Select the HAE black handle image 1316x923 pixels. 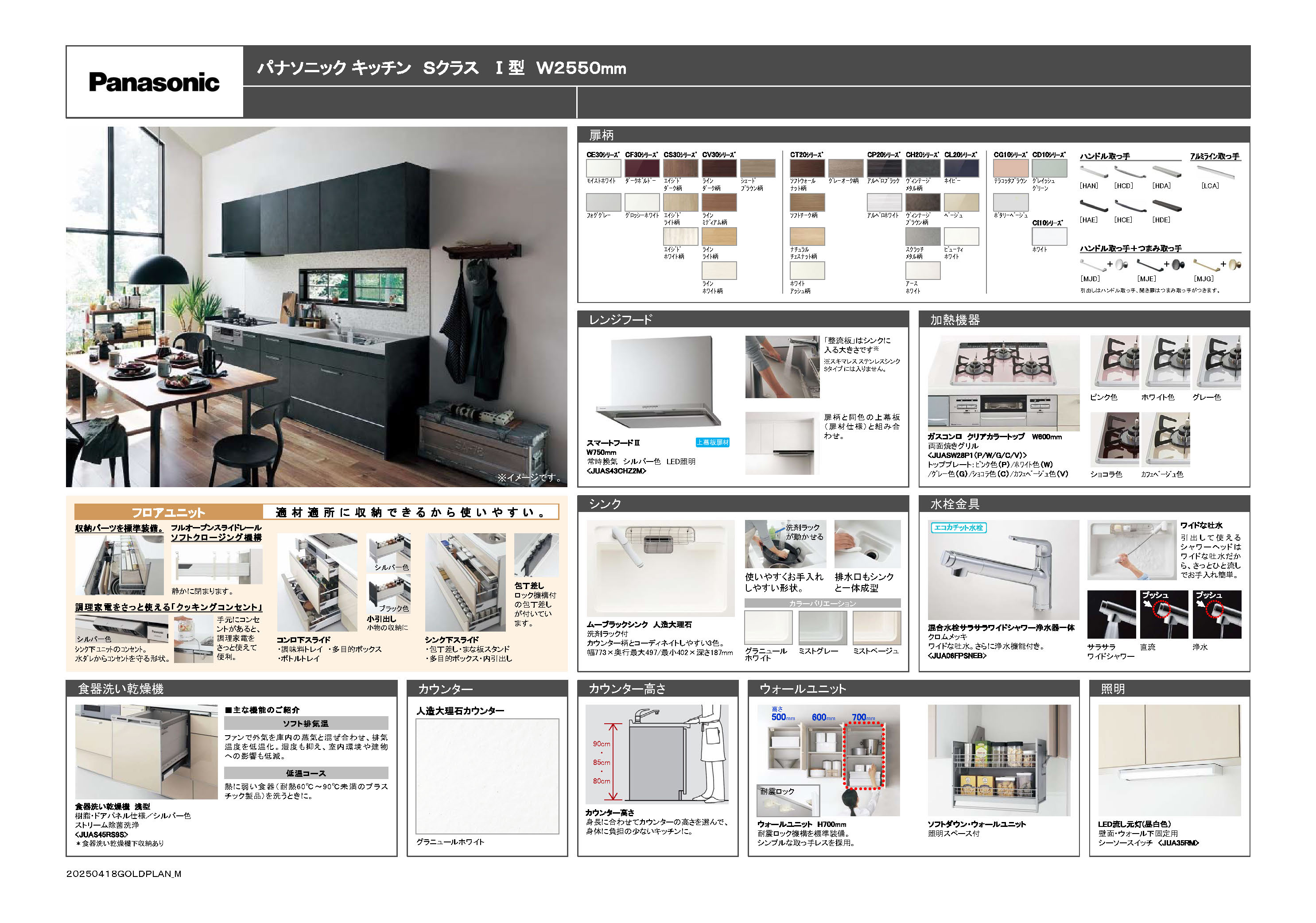click(x=1094, y=206)
